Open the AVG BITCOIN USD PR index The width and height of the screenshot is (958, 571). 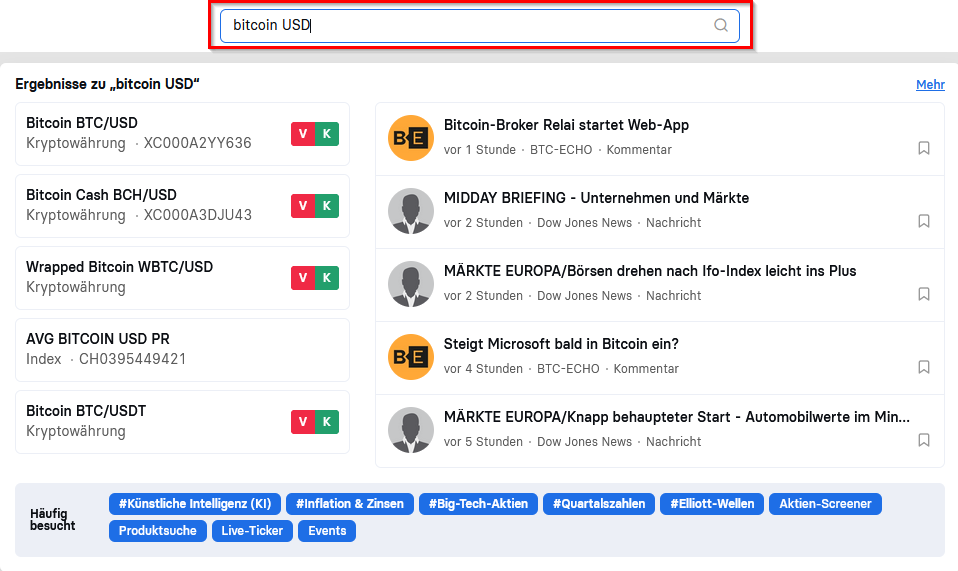182,350
